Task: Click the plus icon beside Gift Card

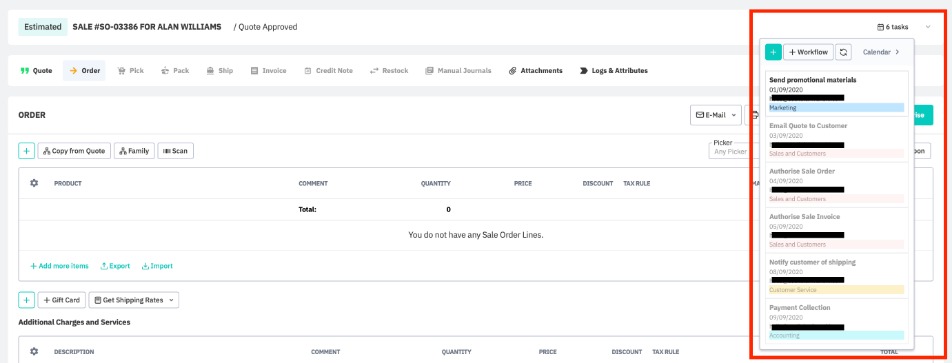Action: coord(26,300)
